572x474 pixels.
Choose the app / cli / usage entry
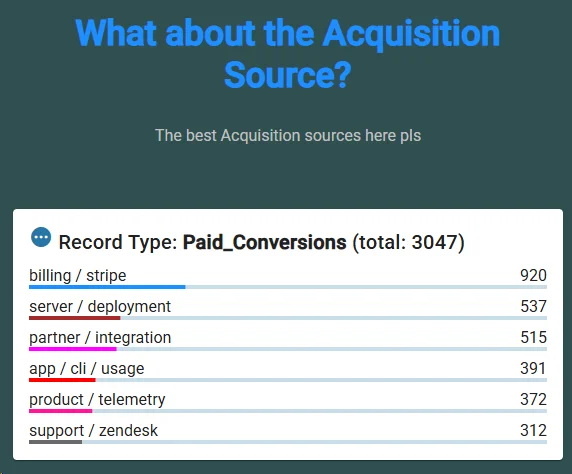tap(87, 369)
